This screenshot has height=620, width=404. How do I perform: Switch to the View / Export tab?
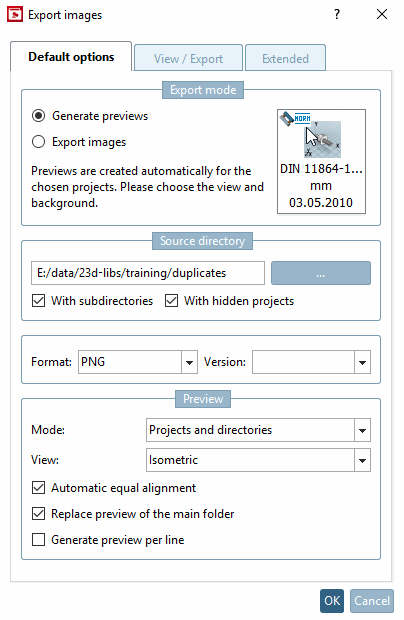(188, 59)
